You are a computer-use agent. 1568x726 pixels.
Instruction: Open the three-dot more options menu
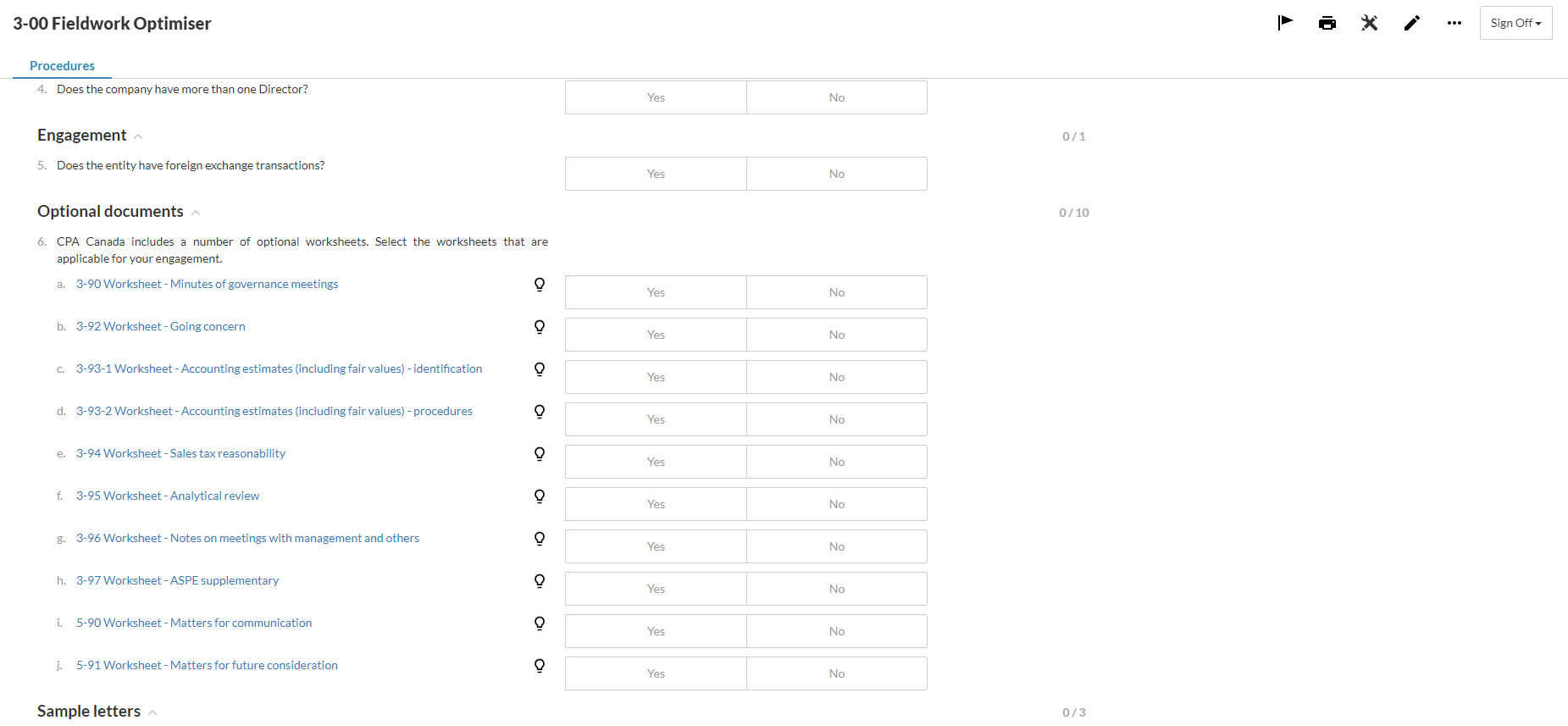pos(1454,23)
